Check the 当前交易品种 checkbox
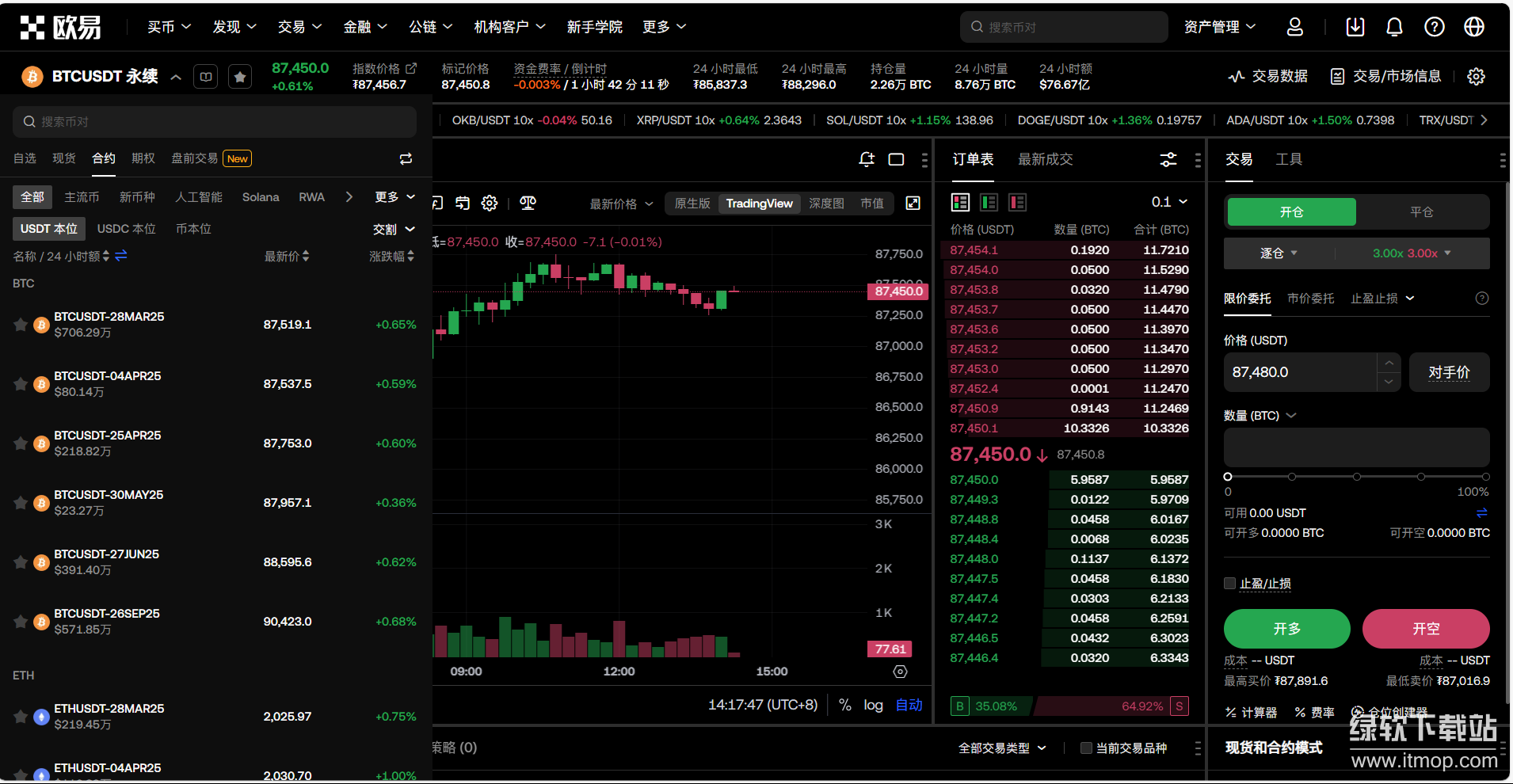This screenshot has width=1513, height=784. [1087, 748]
